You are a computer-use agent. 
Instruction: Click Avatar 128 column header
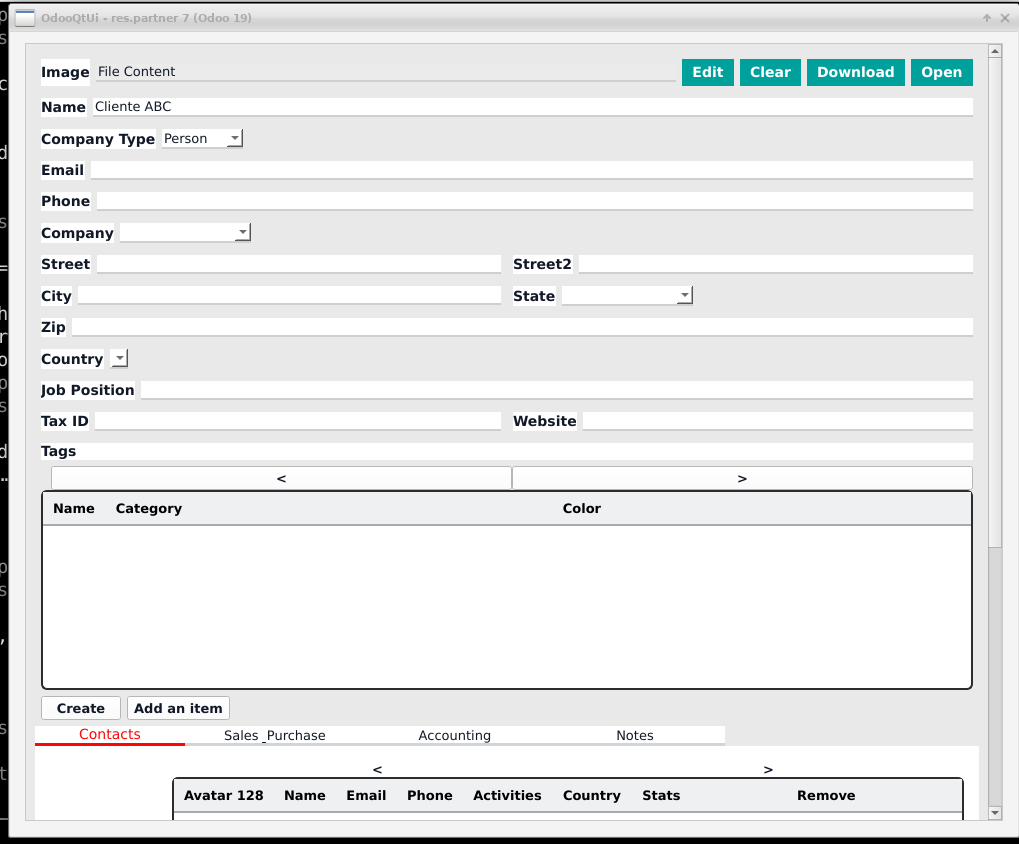(x=224, y=796)
